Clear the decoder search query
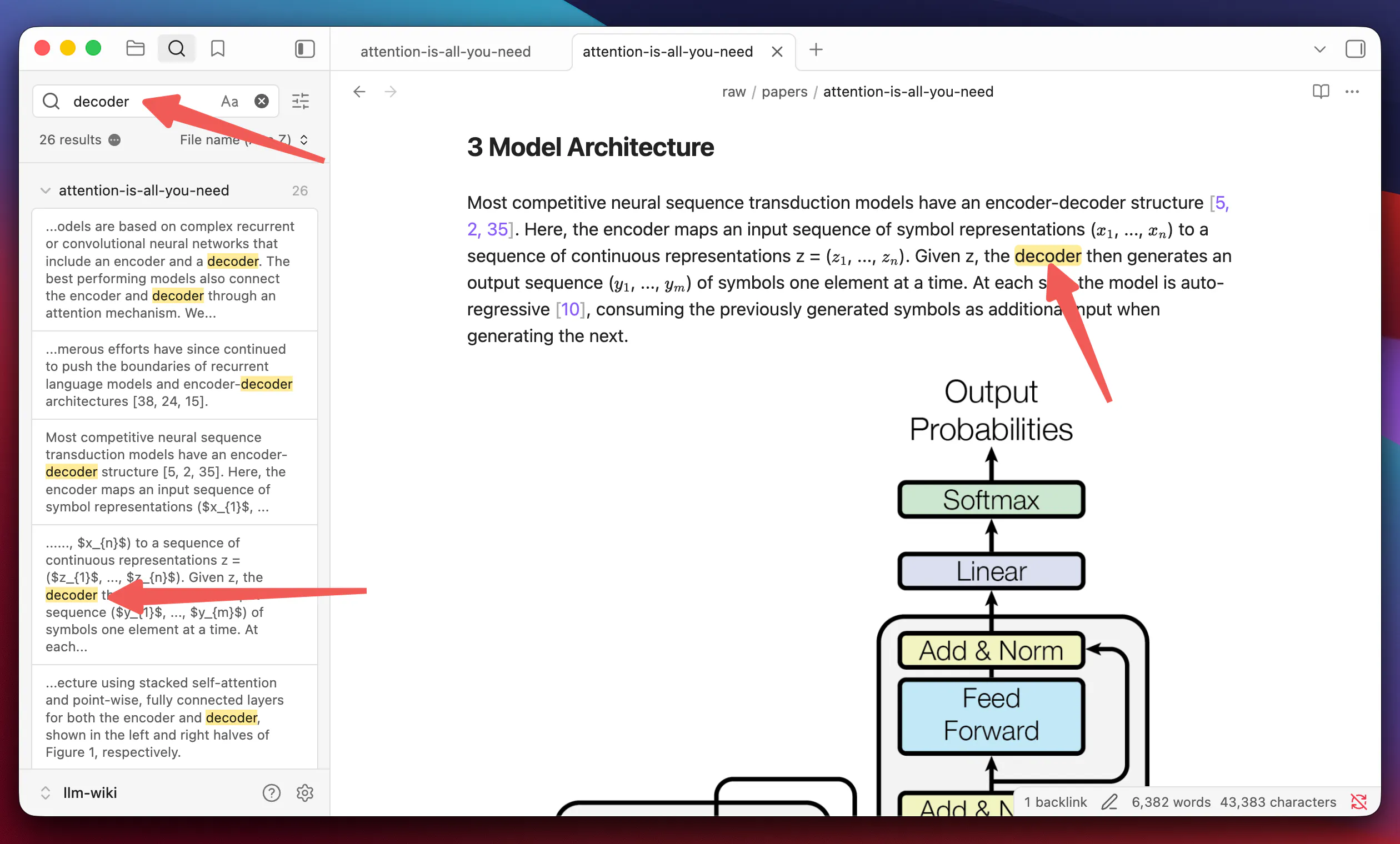 261,101
